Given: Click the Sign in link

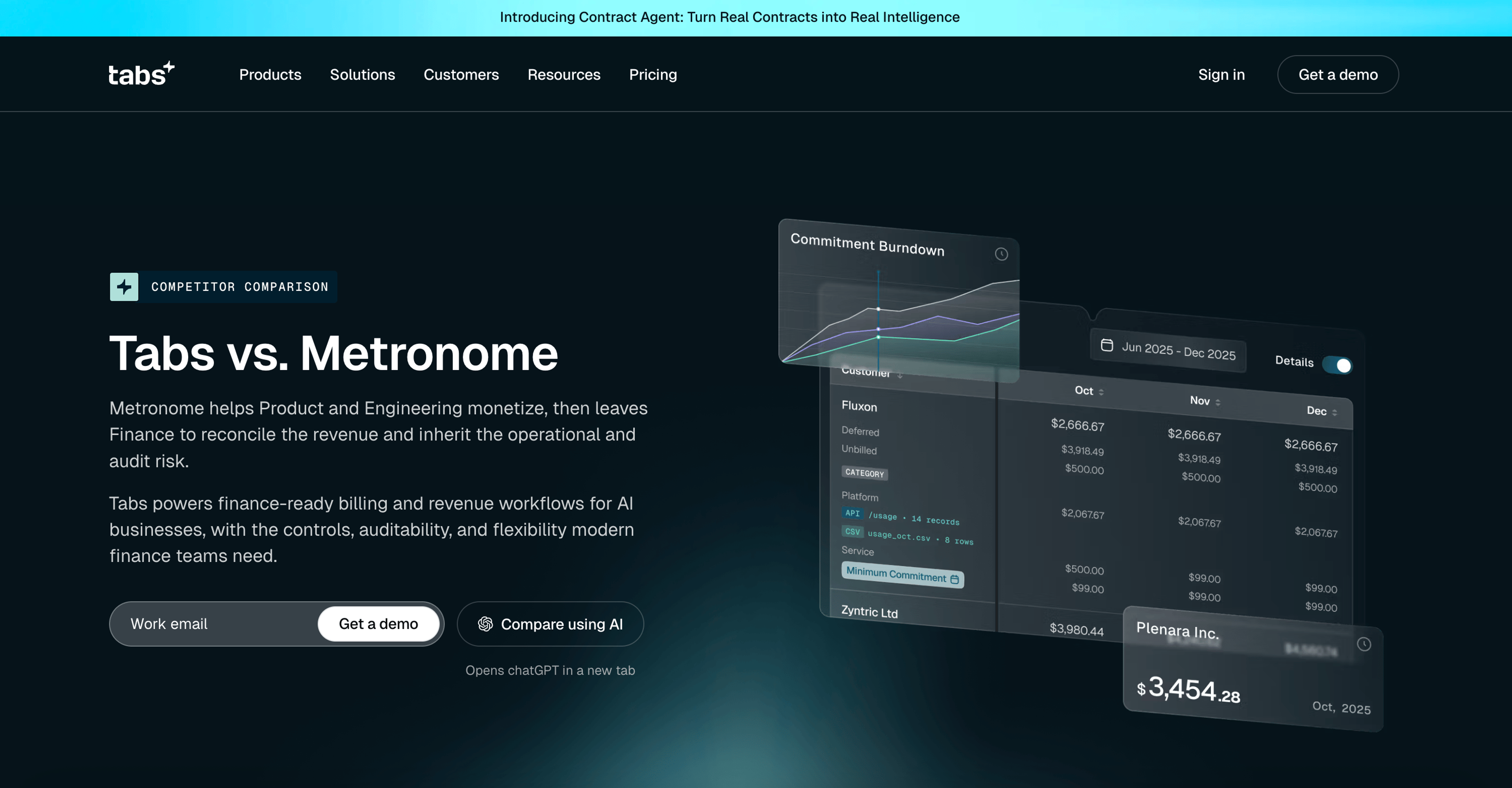Looking at the screenshot, I should pos(1221,74).
